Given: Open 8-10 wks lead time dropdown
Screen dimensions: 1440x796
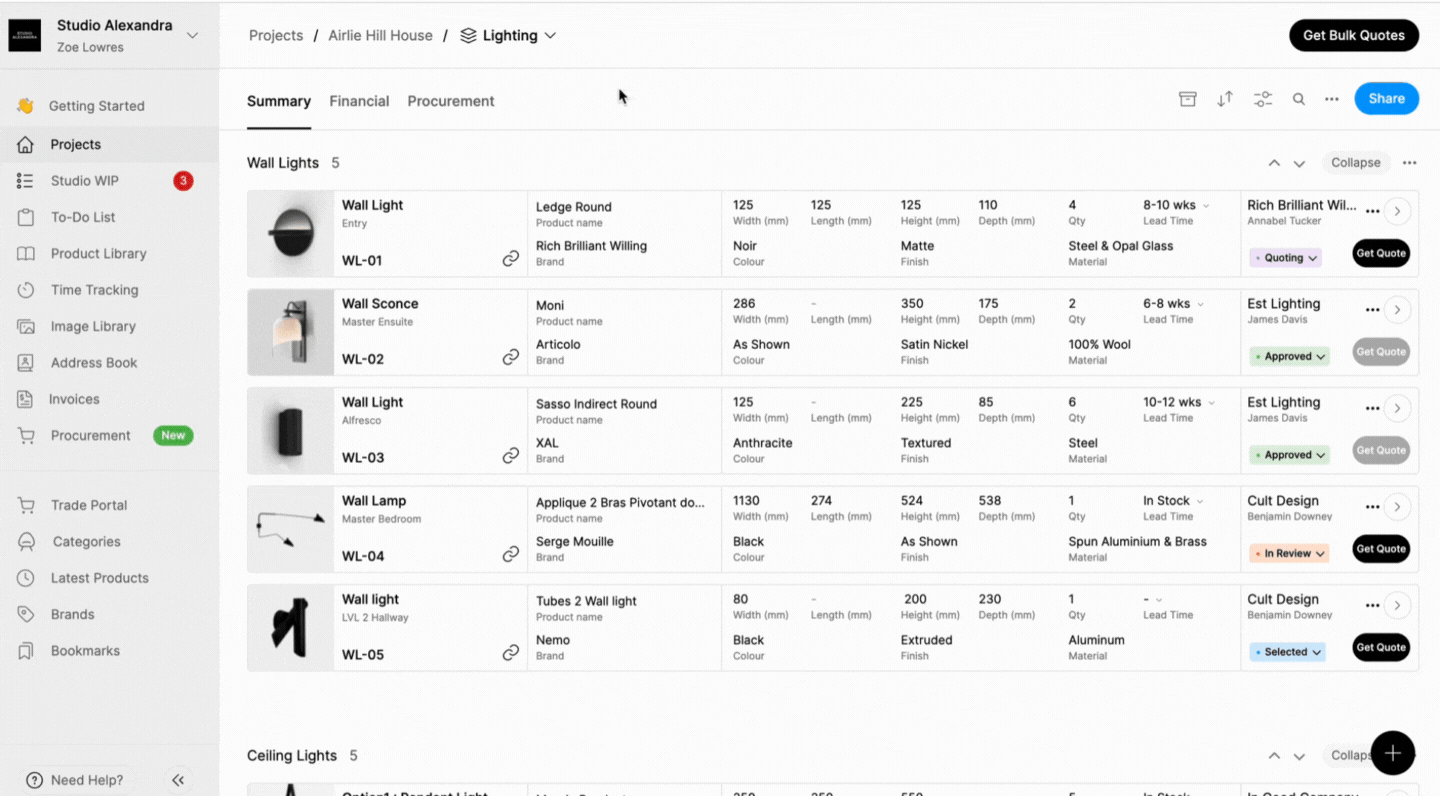Looking at the screenshot, I should [x=1177, y=205].
